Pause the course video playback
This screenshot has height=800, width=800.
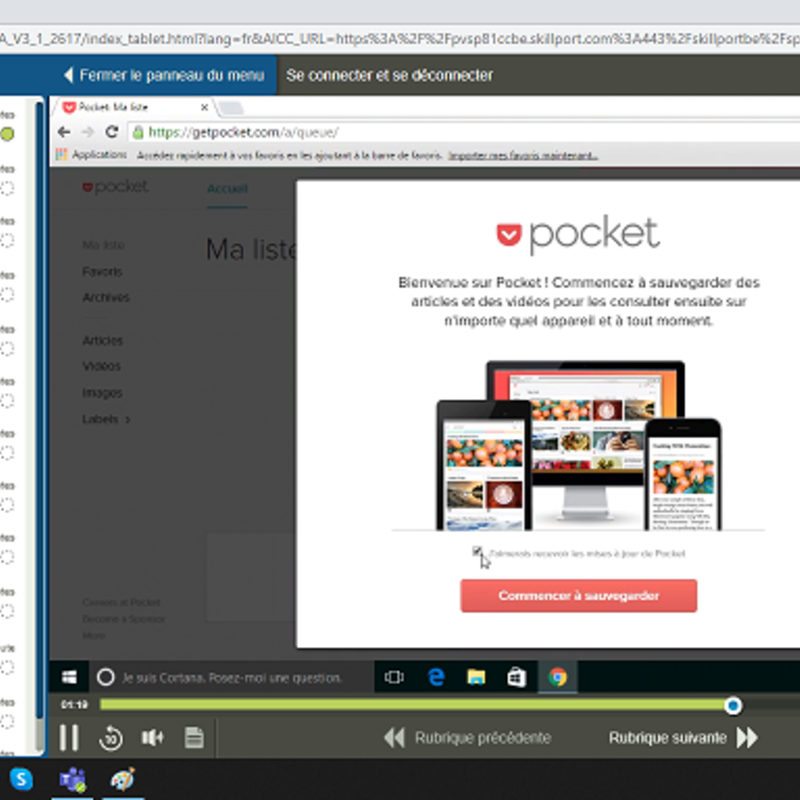(69, 737)
